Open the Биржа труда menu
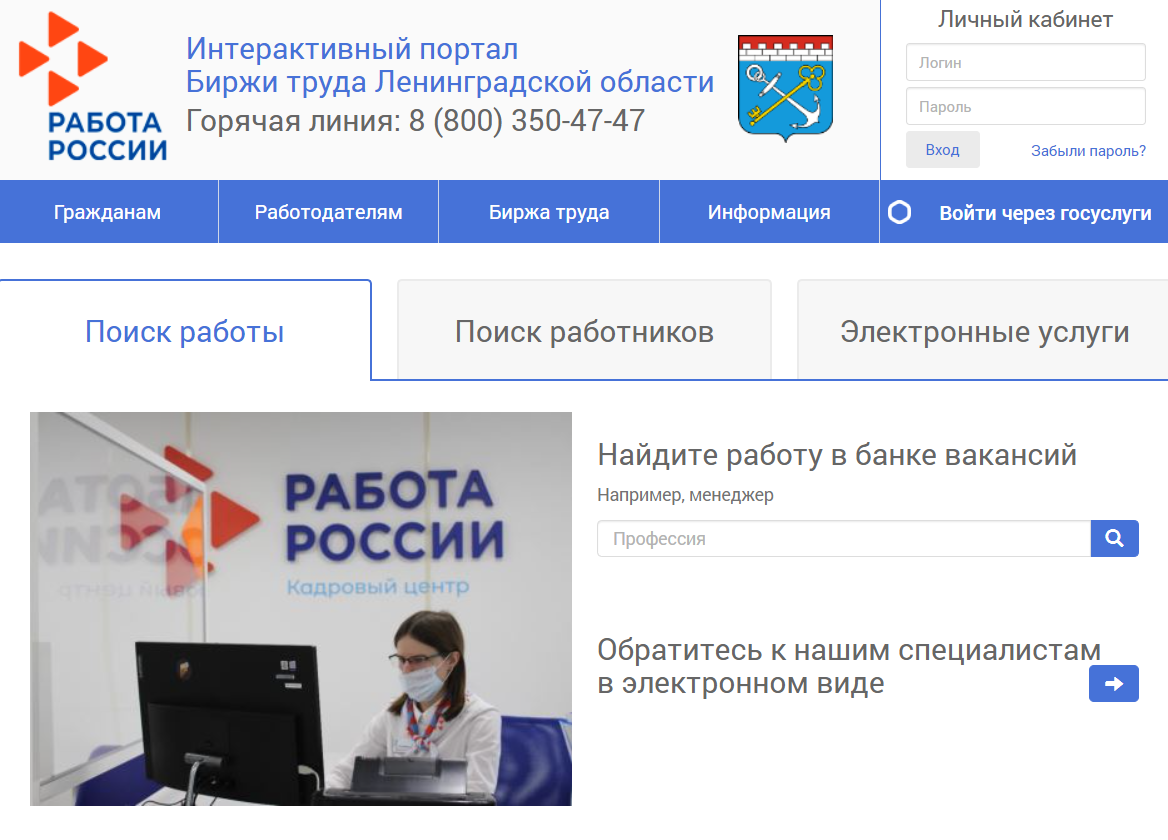Image resolution: width=1168 pixels, height=840 pixels. [549, 212]
